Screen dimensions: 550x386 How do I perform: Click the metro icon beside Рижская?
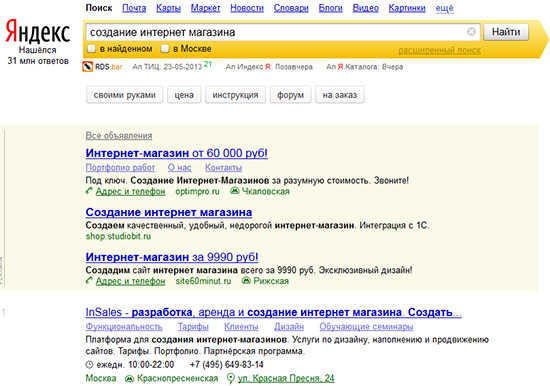click(247, 281)
